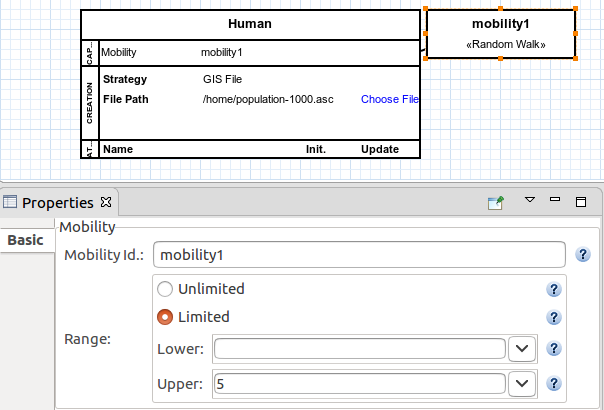Select the Human agent header
Image resolution: width=604 pixels, height=410 pixels.
point(250,24)
